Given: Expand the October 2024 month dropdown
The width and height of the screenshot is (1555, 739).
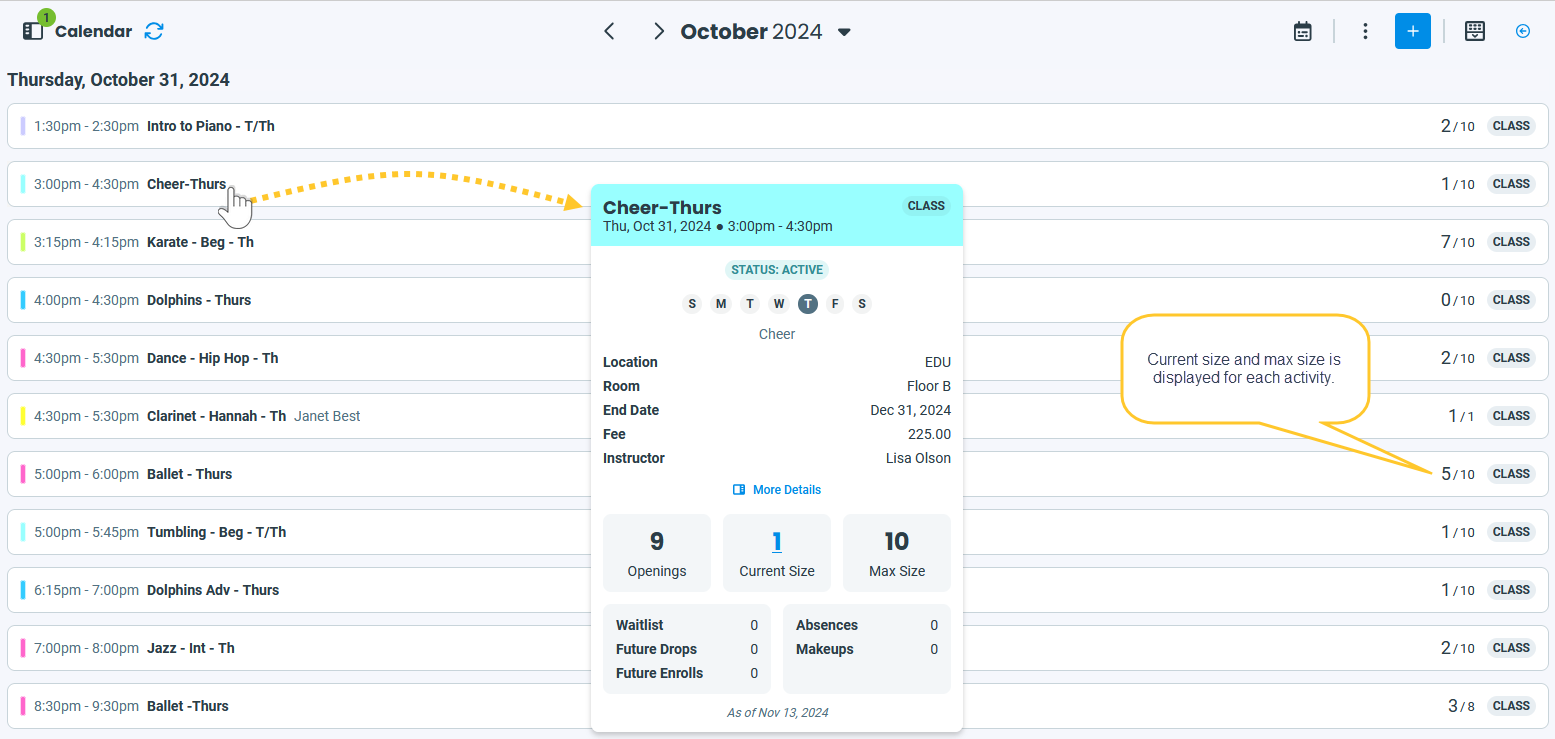Looking at the screenshot, I should 844,32.
